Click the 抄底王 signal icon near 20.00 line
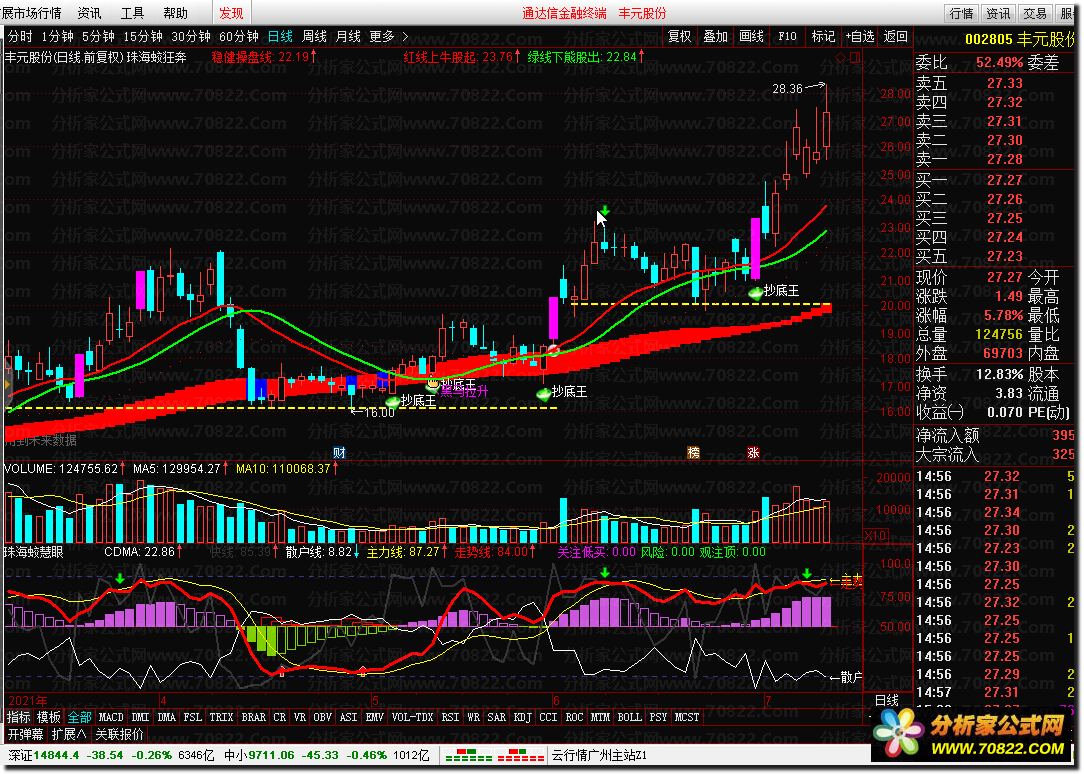 756,293
